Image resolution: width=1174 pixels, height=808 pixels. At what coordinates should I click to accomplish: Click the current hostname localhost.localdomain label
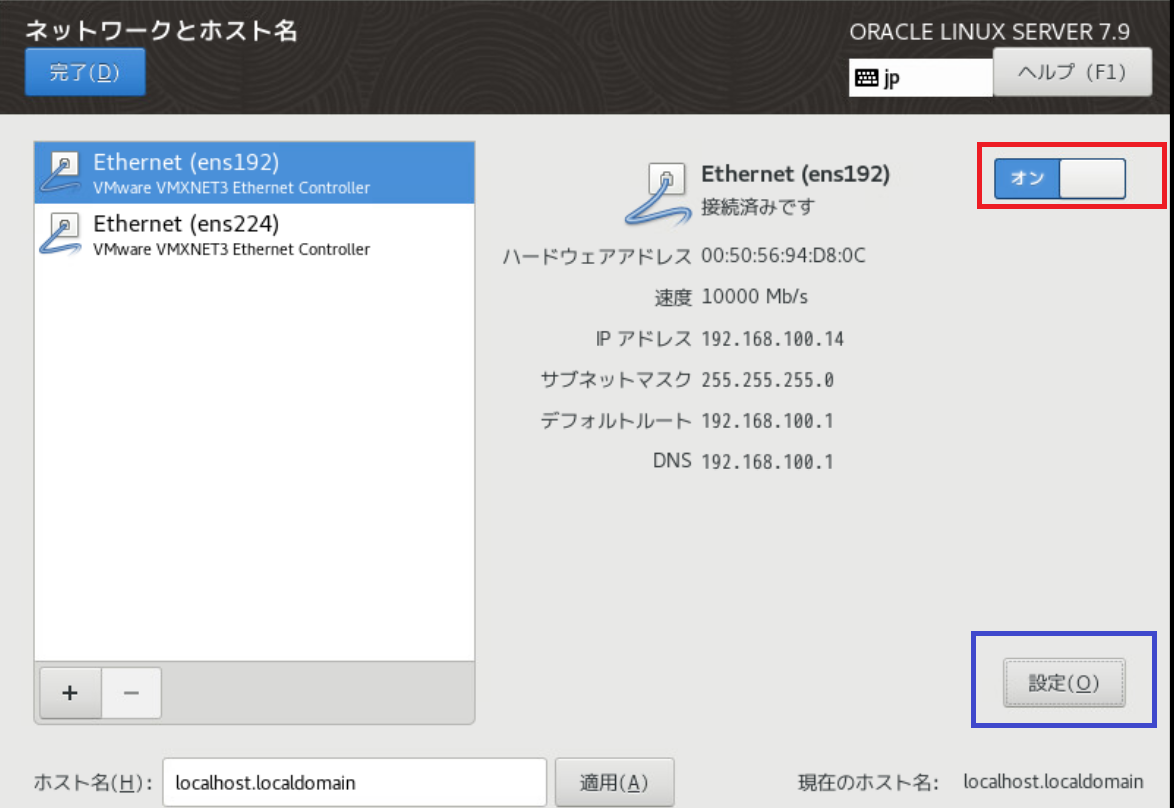click(x=1053, y=782)
